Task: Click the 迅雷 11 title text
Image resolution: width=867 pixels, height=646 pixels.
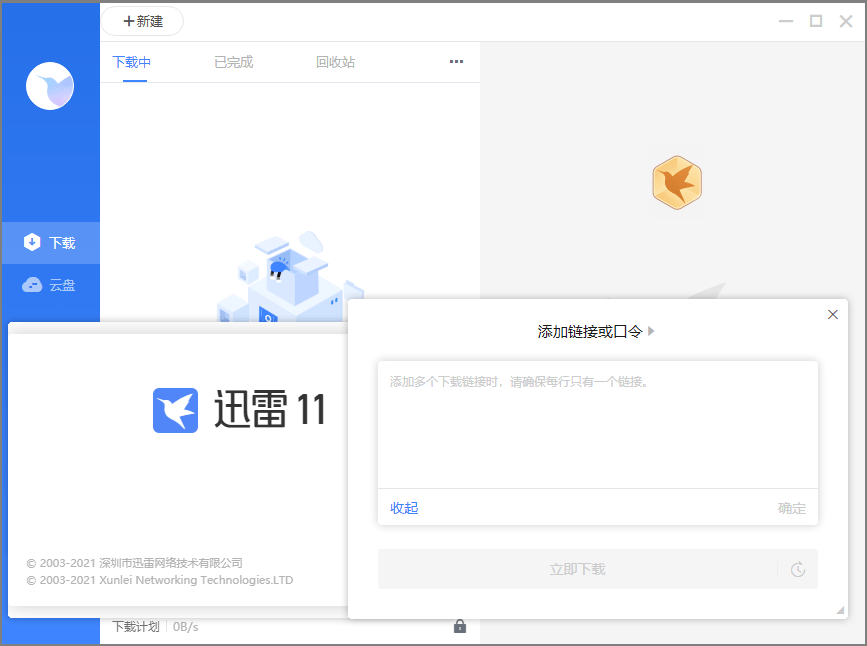Action: (270, 409)
